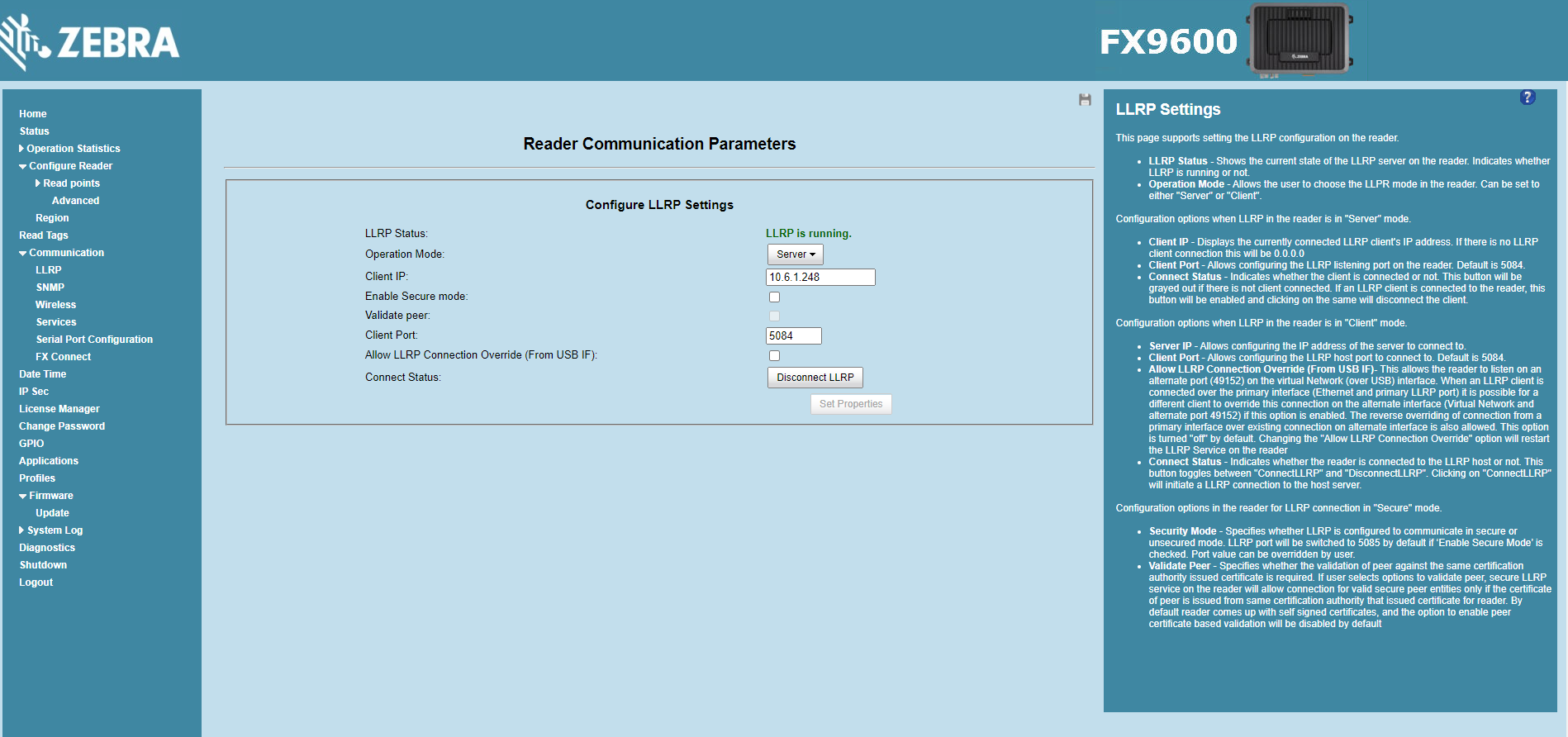Click the Disconnect LLRP button
Image resolution: width=1568 pixels, height=737 pixels.
[x=815, y=378]
